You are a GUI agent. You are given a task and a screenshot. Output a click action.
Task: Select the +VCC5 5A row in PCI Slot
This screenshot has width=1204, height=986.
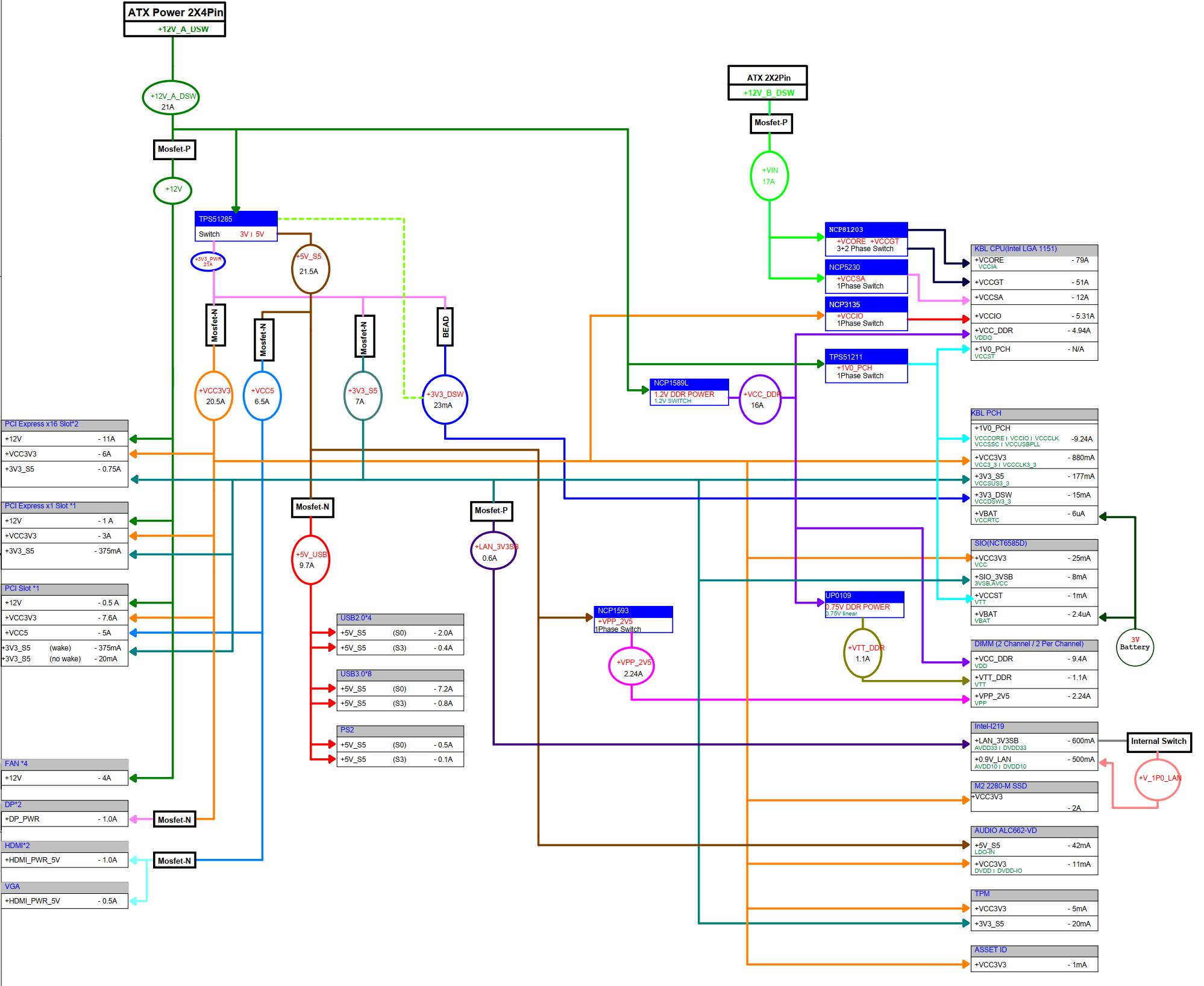point(64,633)
